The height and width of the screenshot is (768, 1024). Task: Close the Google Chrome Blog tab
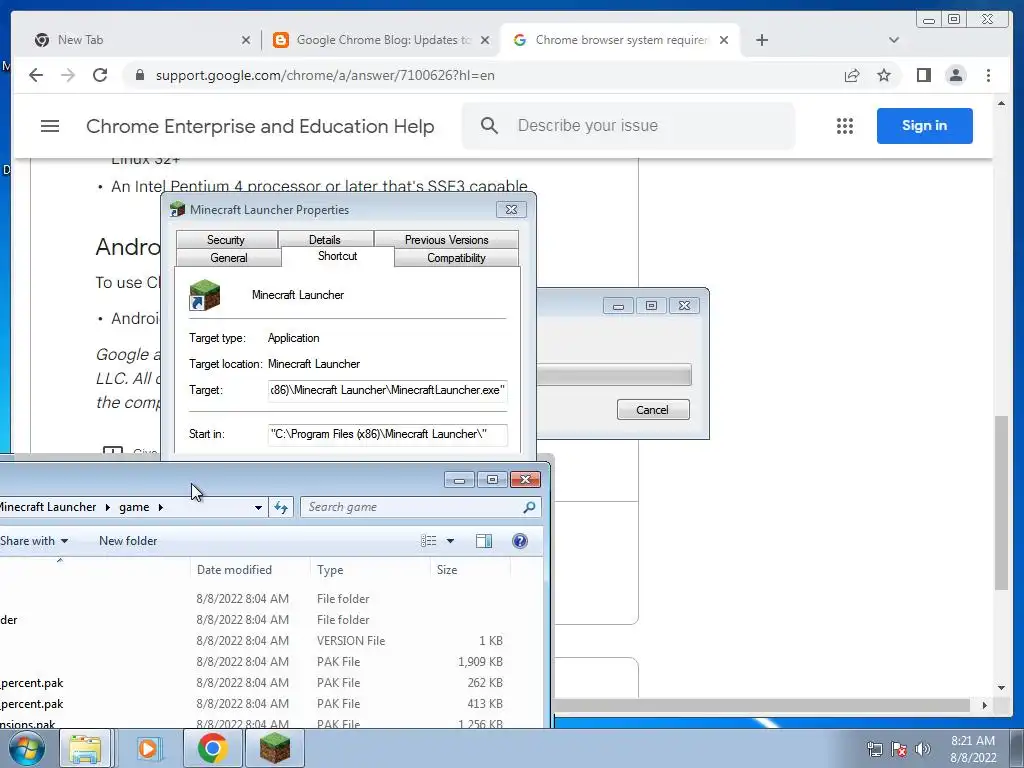[x=485, y=40]
